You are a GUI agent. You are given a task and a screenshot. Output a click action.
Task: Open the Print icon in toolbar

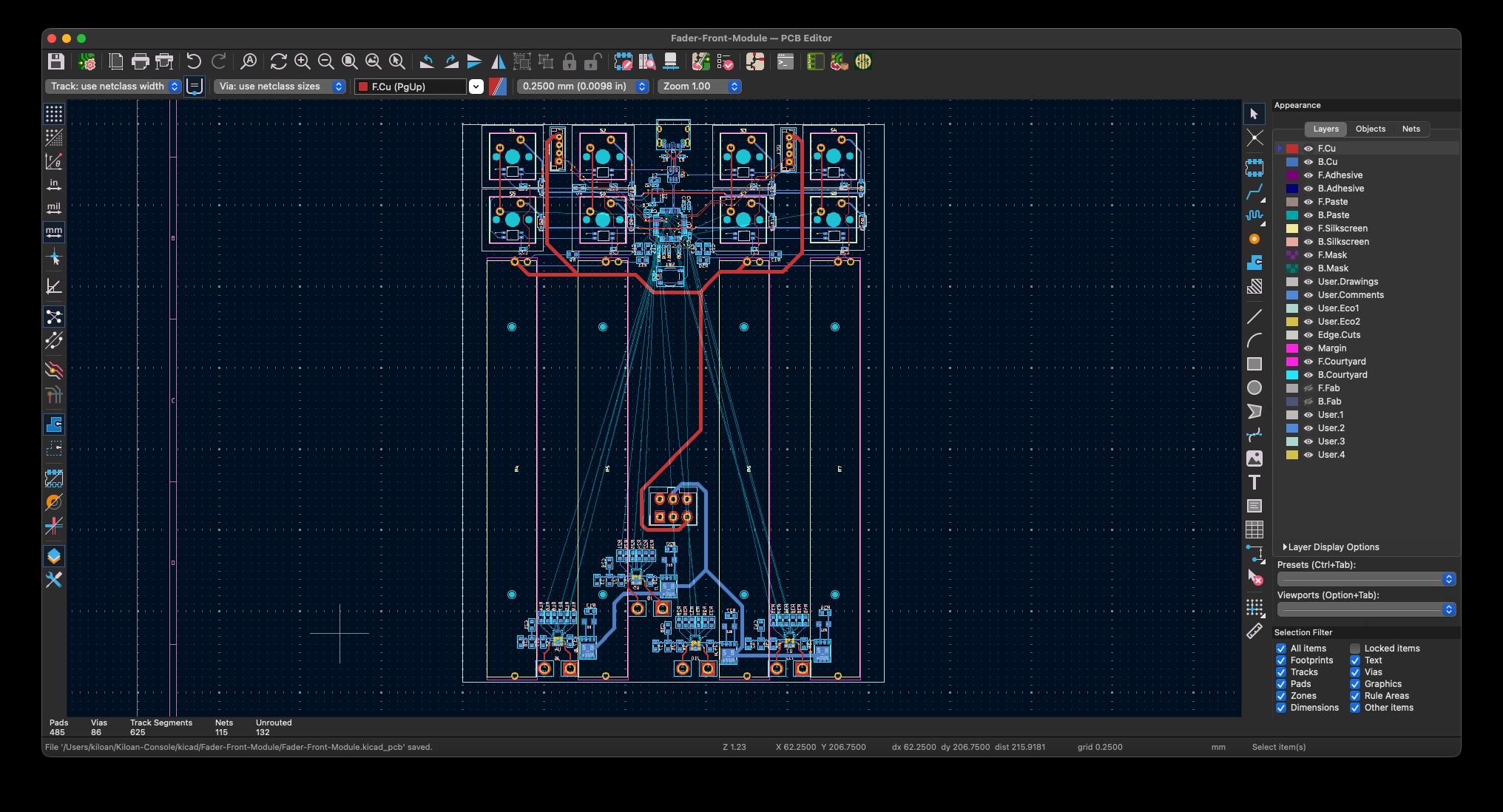tap(140, 62)
